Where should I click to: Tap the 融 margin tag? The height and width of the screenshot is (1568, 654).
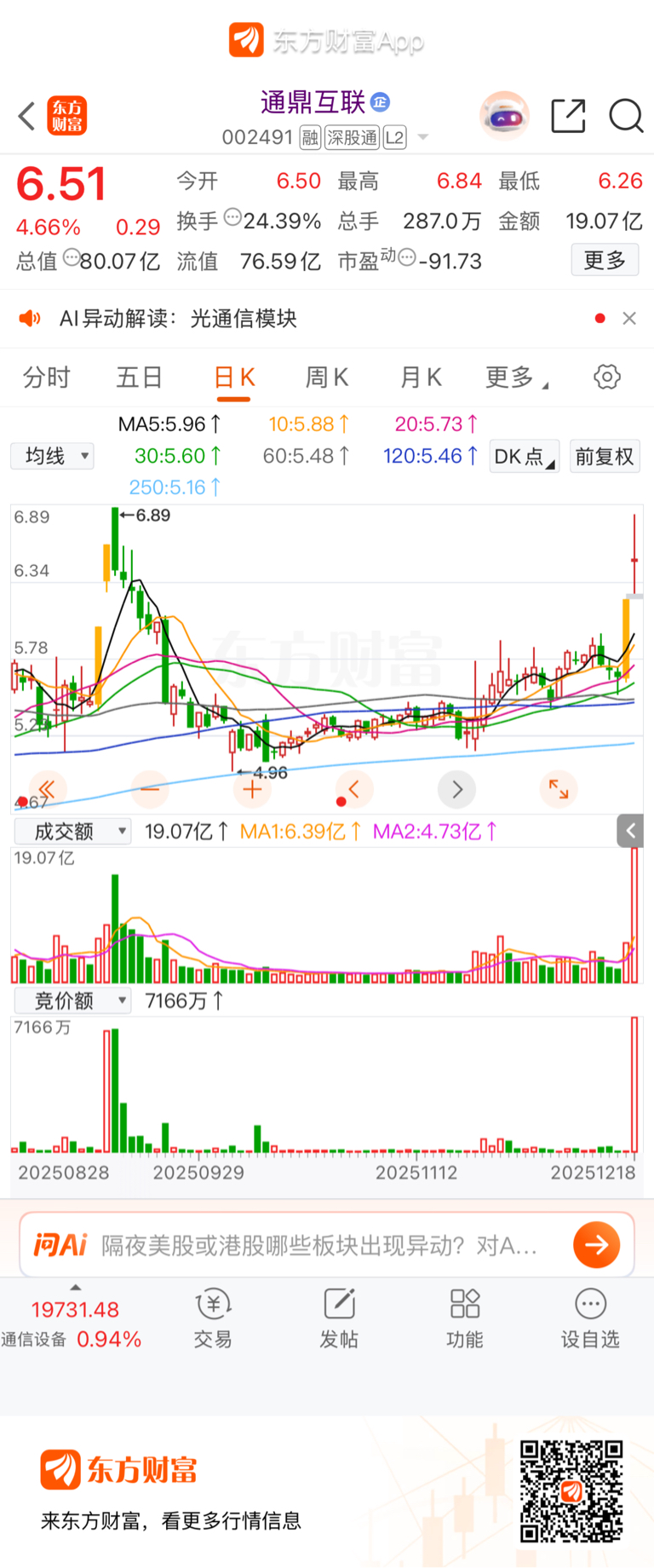(x=310, y=137)
